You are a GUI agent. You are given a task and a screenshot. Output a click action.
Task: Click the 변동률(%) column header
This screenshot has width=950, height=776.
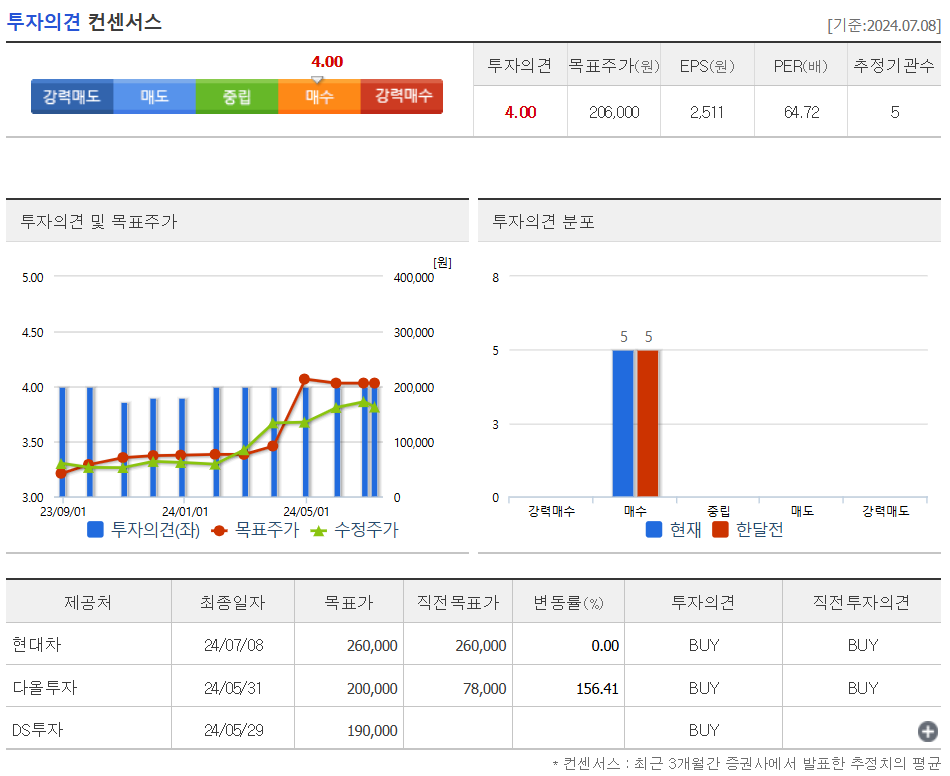pos(568,602)
